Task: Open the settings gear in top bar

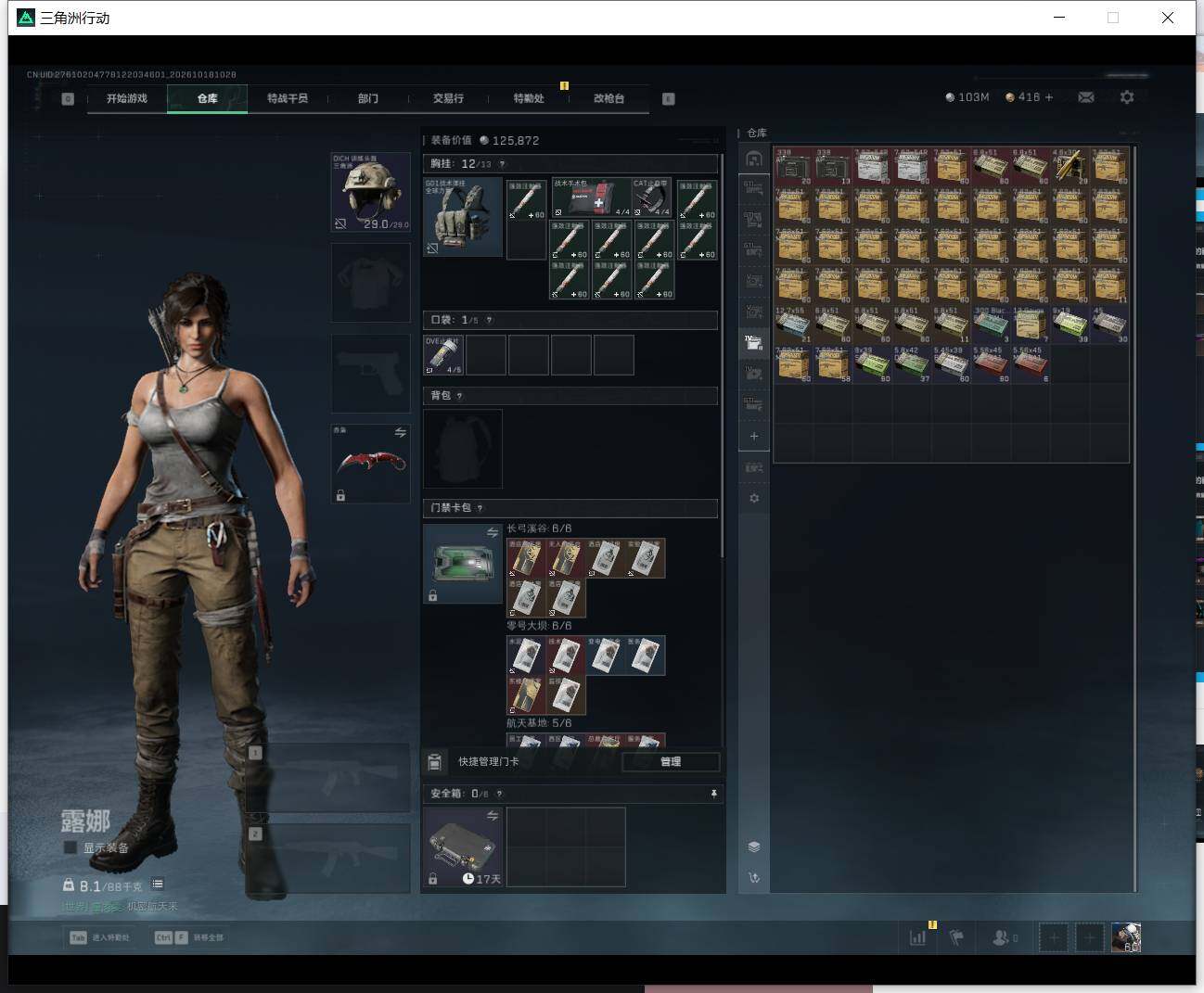Action: tap(1127, 97)
